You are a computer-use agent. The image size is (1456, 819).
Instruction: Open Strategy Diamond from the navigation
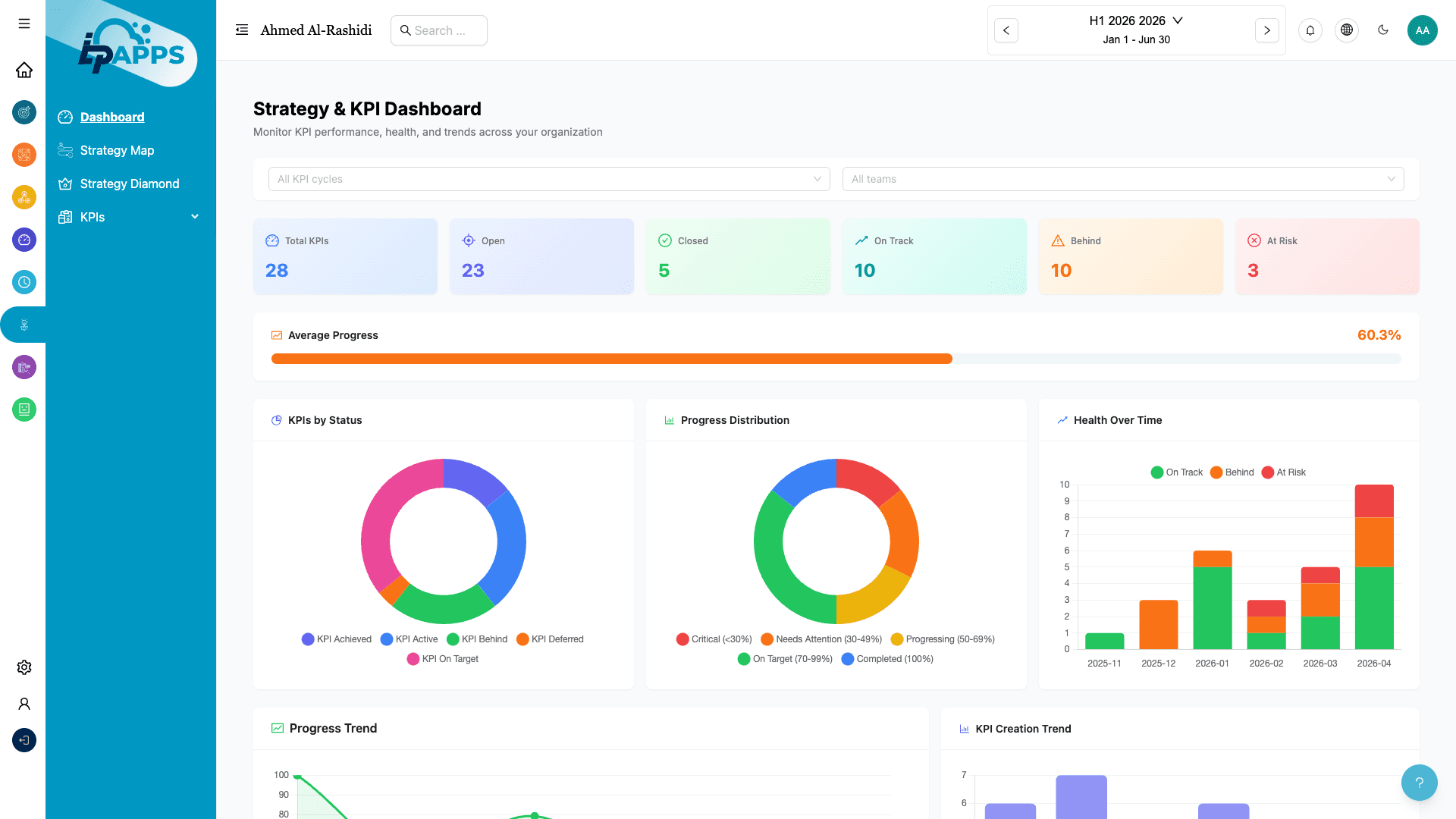[130, 184]
